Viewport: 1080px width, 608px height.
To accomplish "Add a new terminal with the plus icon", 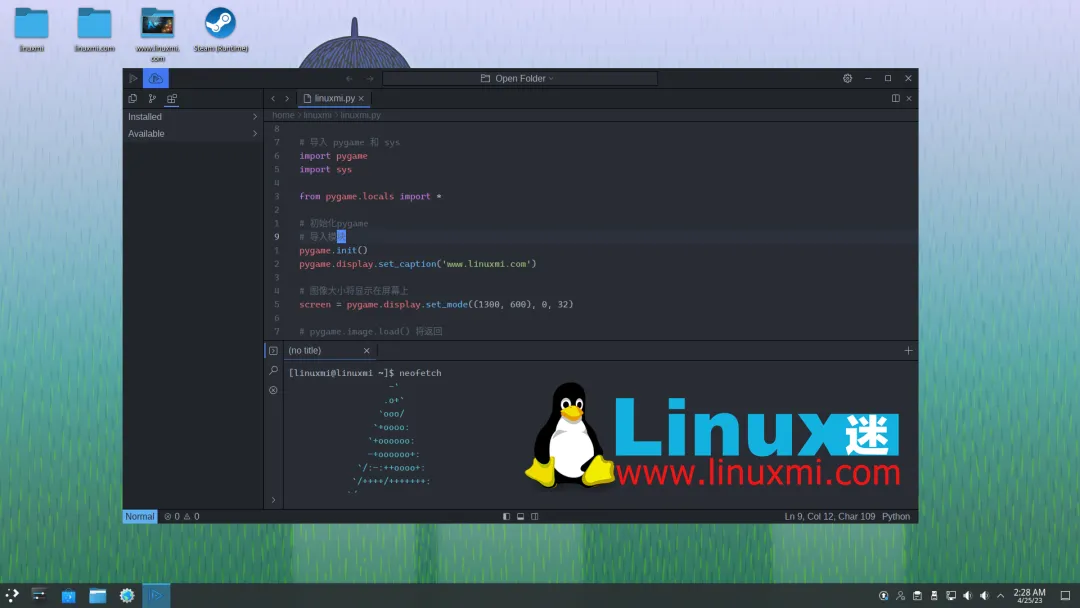I will click(x=908, y=350).
